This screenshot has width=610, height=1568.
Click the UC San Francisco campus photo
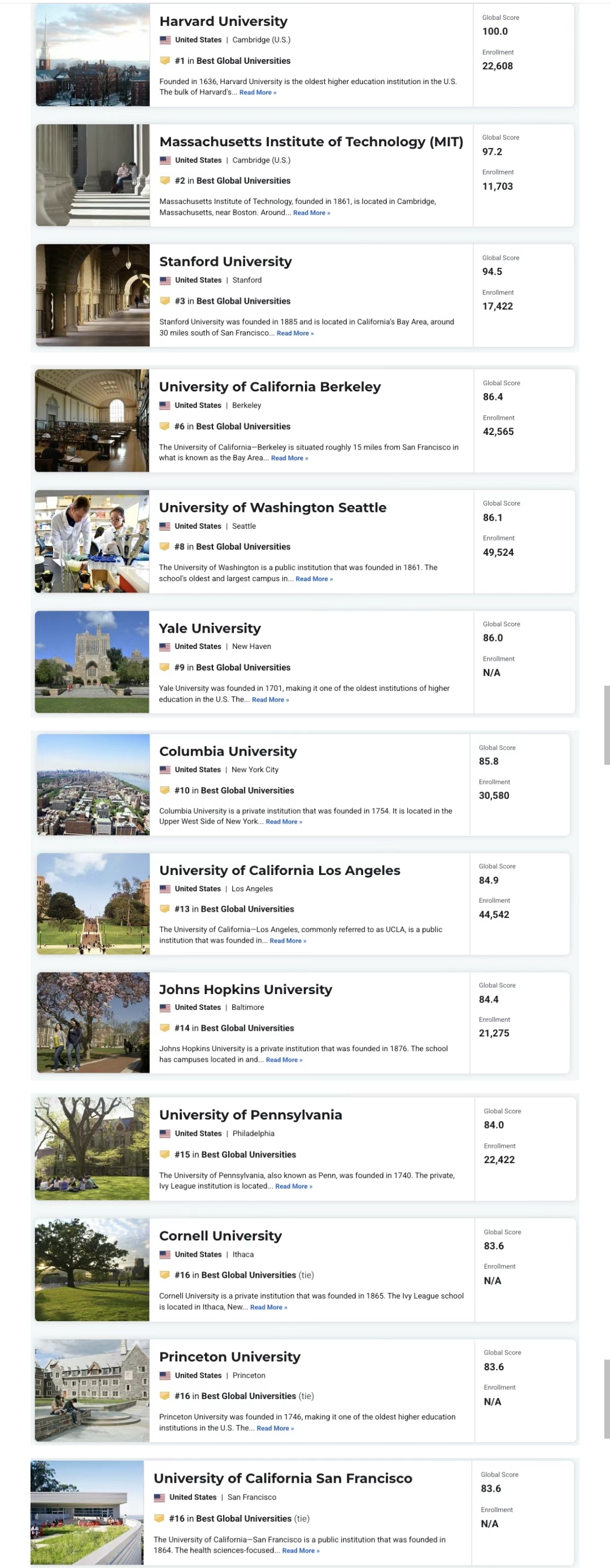click(87, 1512)
